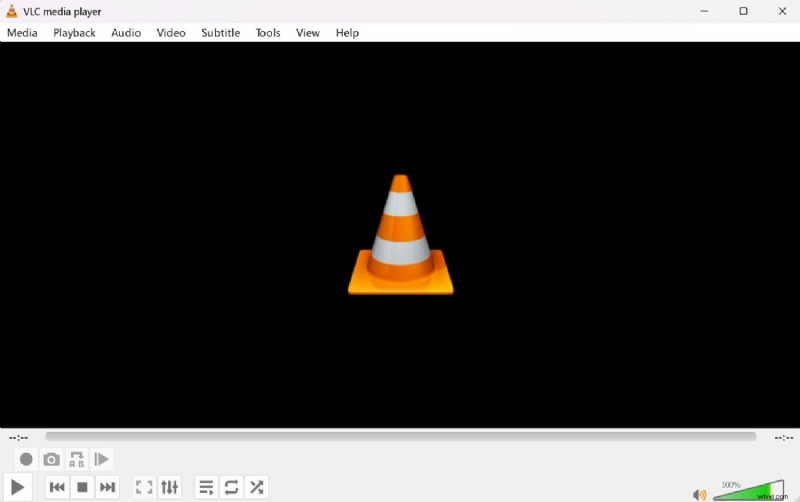Open the Help menu

coord(347,33)
